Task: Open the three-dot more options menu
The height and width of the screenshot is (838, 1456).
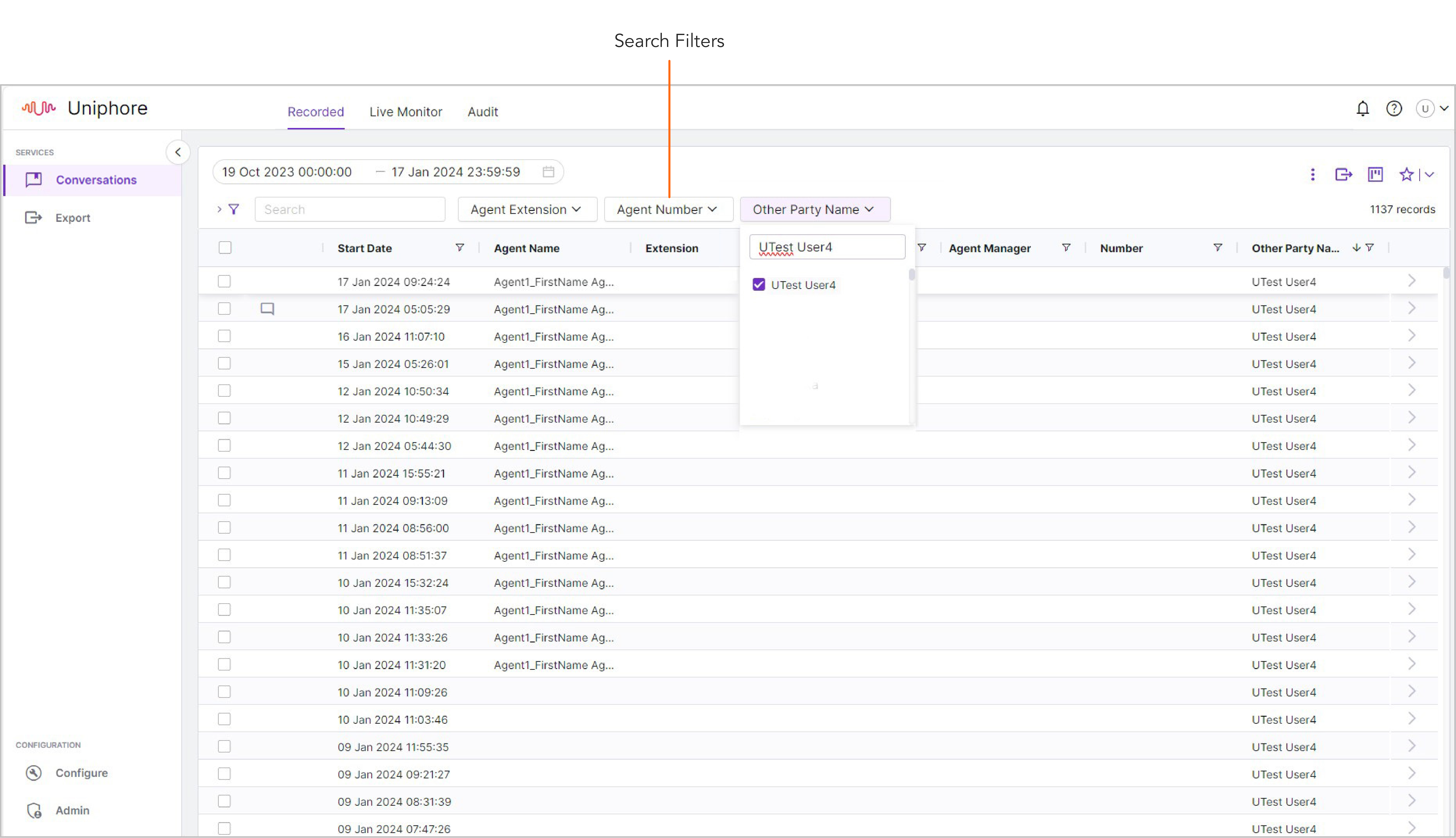Action: tap(1312, 174)
